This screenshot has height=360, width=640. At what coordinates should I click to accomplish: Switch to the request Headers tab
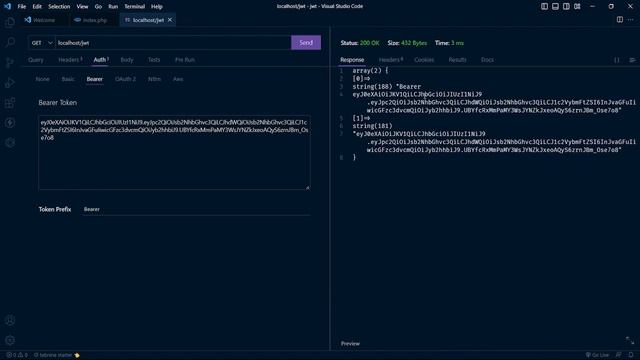(70, 60)
